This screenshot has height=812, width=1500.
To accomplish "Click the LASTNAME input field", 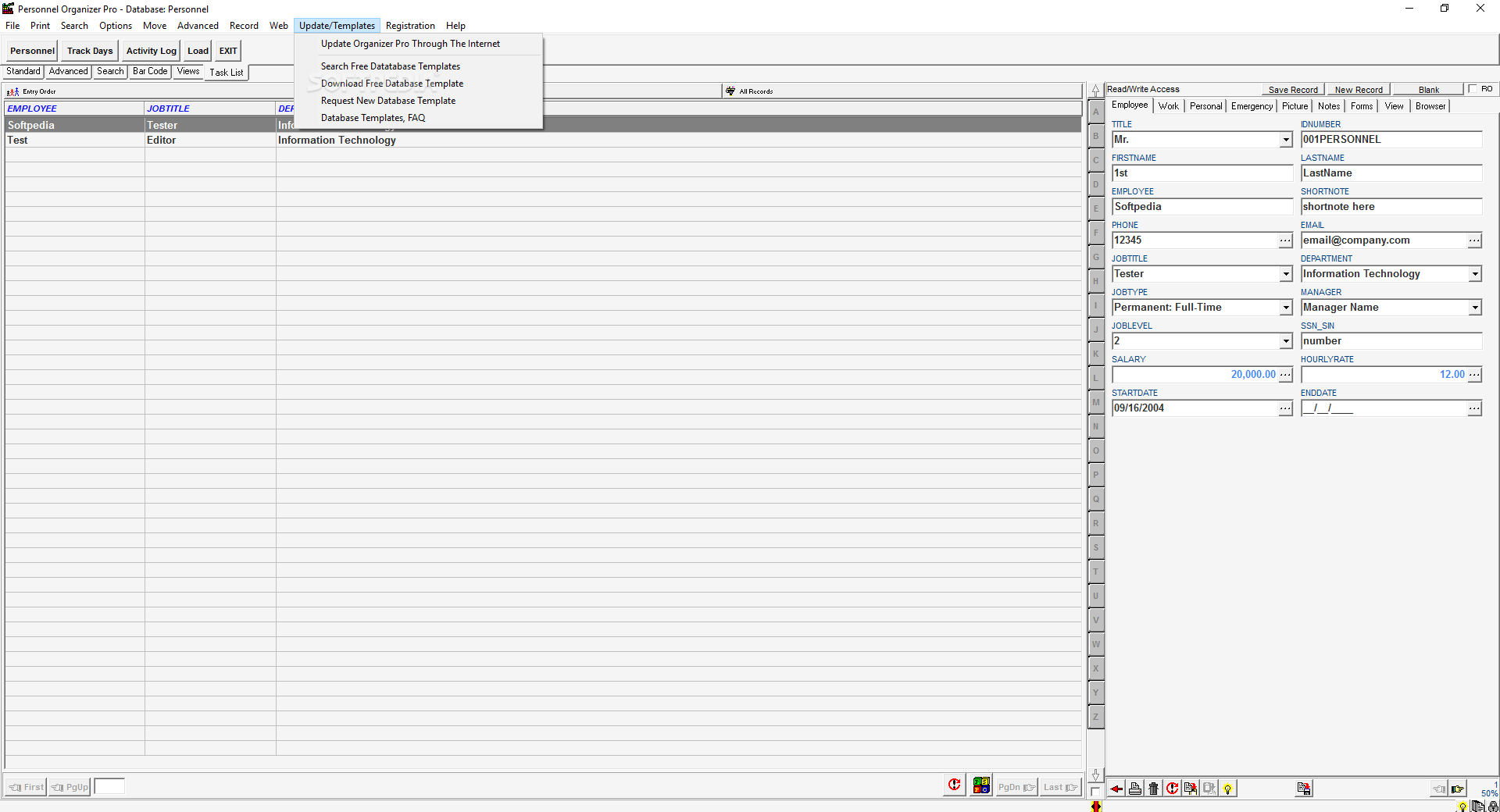I will (1391, 173).
